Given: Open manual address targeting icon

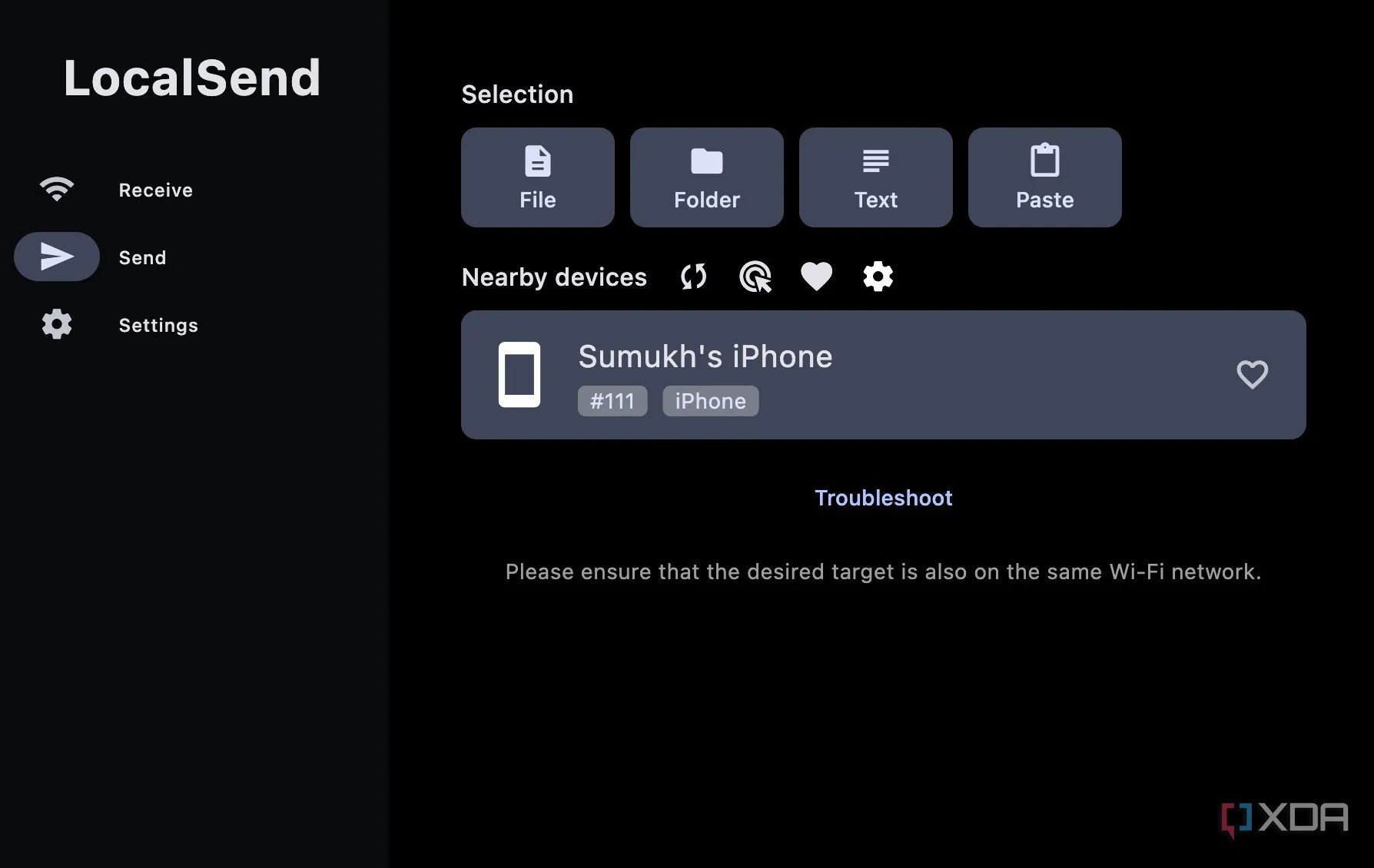Looking at the screenshot, I should [755, 277].
